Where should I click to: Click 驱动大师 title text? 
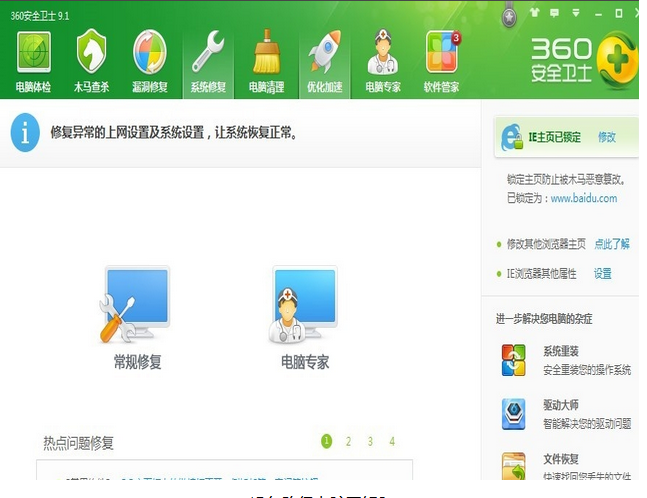561,405
